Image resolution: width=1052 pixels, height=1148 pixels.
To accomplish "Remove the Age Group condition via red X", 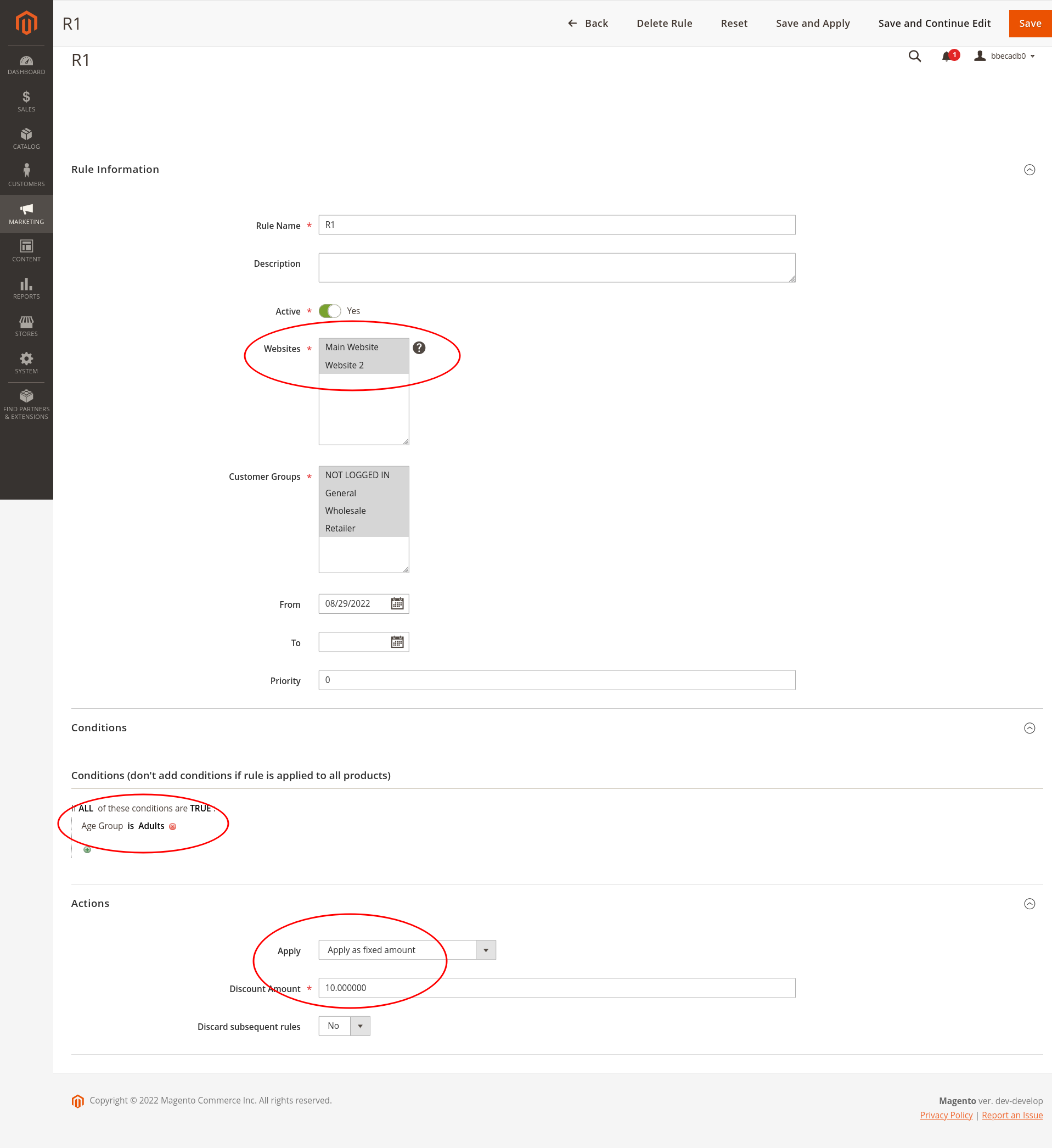I will tap(172, 826).
